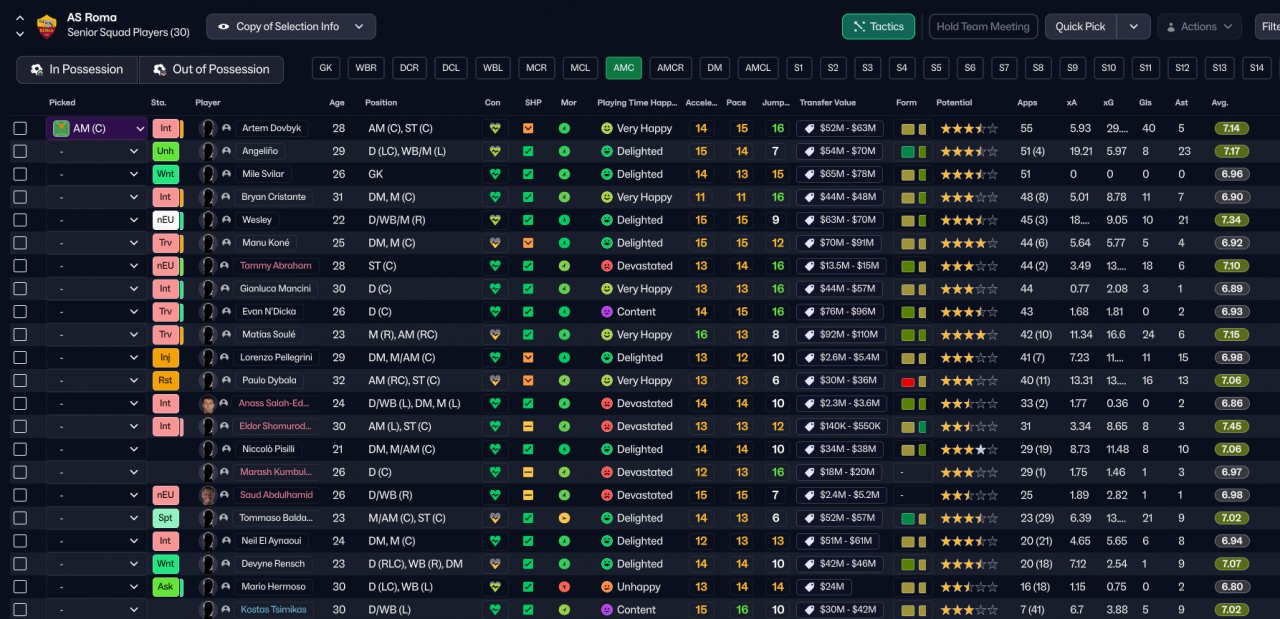Click Anass Salah-Eddine's face photo

208,404
